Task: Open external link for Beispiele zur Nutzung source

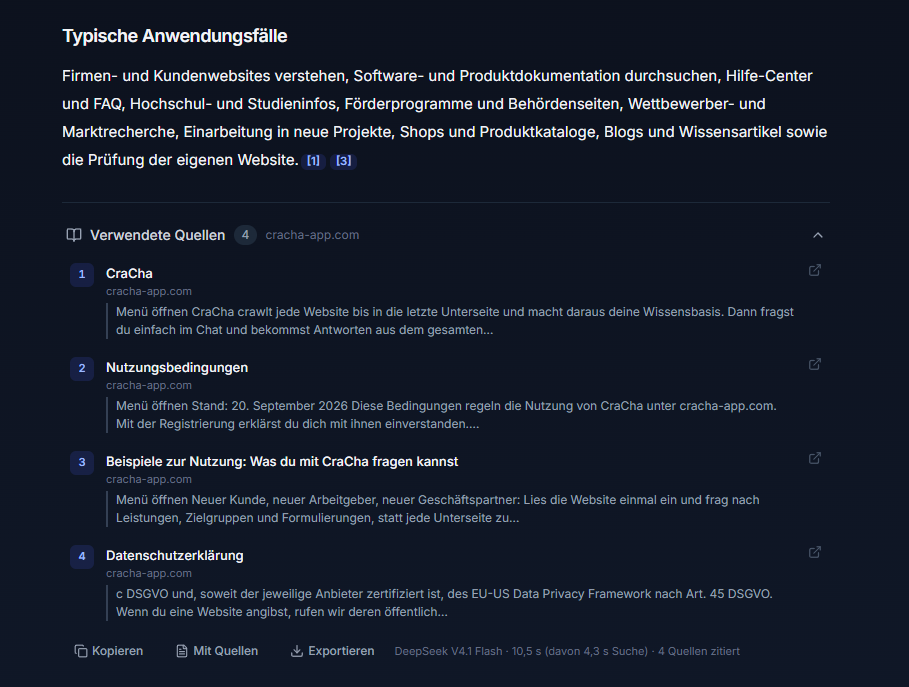Action: pos(815,458)
